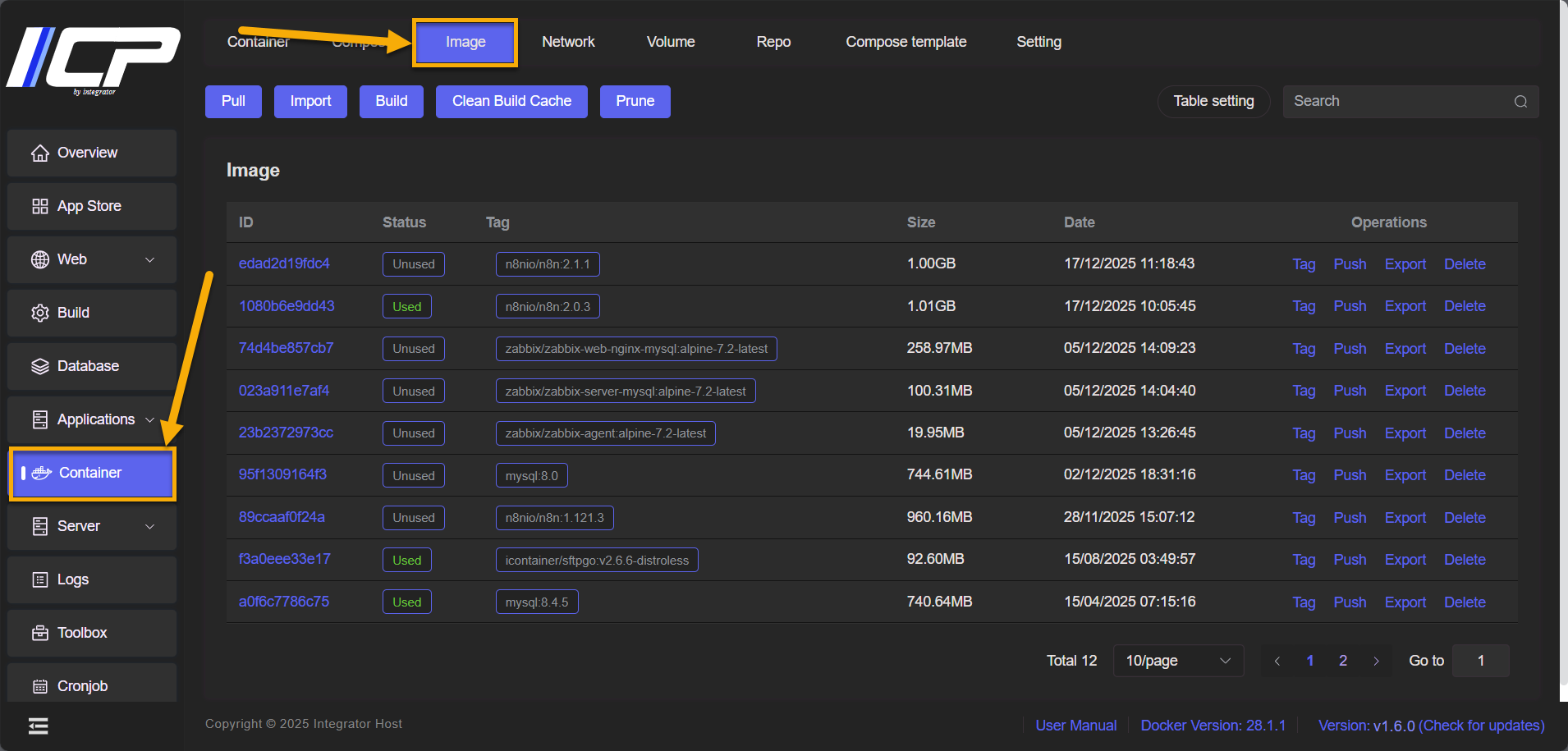
Task: Click the Logs list icon
Action: click(39, 579)
